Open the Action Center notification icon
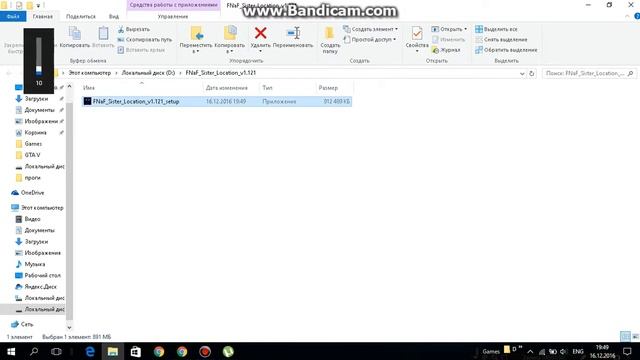 (x=627, y=351)
